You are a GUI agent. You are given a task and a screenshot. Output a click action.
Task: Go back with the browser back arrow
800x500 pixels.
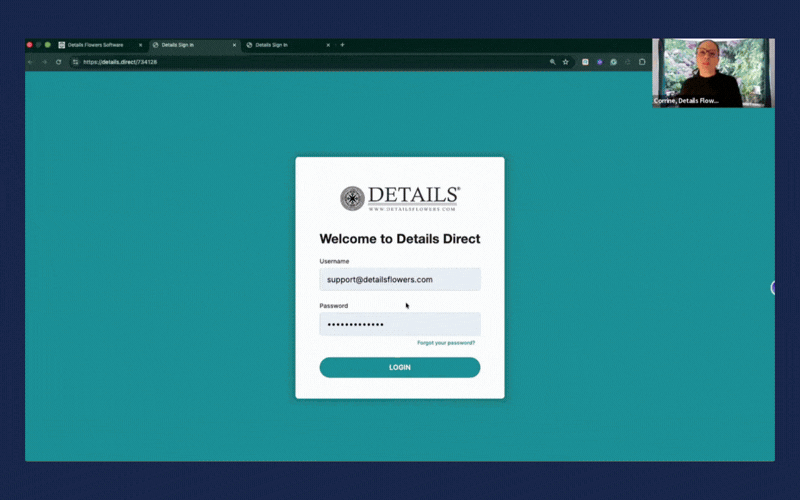[x=30, y=62]
